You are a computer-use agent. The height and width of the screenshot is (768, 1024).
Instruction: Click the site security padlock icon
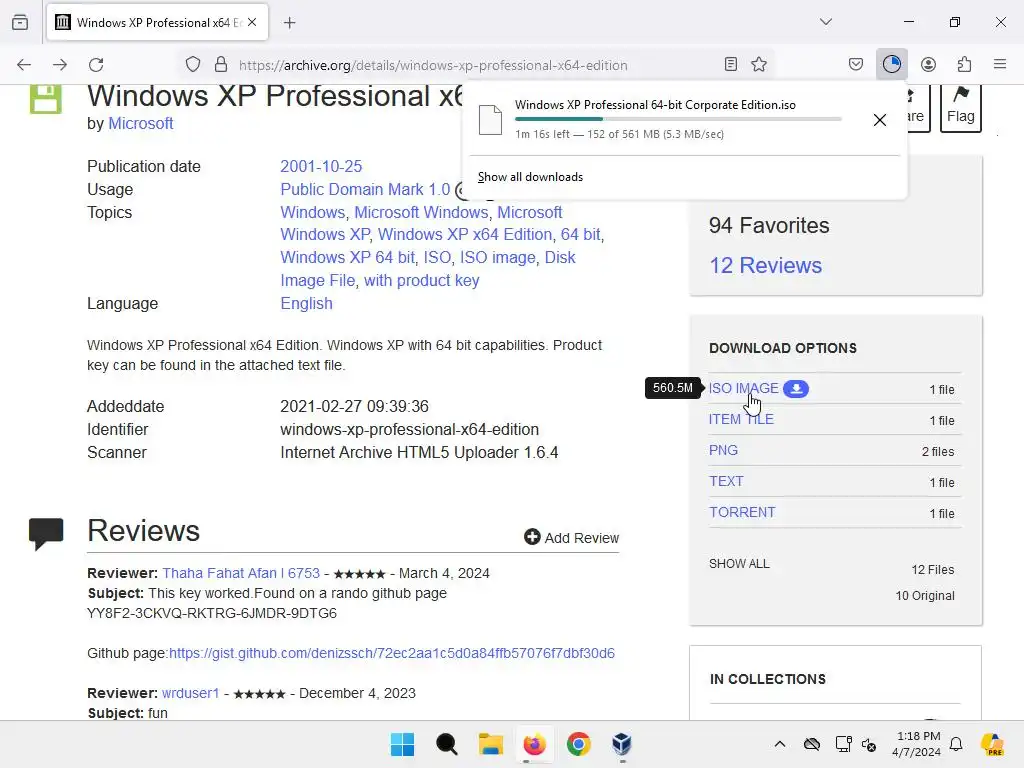coord(221,65)
